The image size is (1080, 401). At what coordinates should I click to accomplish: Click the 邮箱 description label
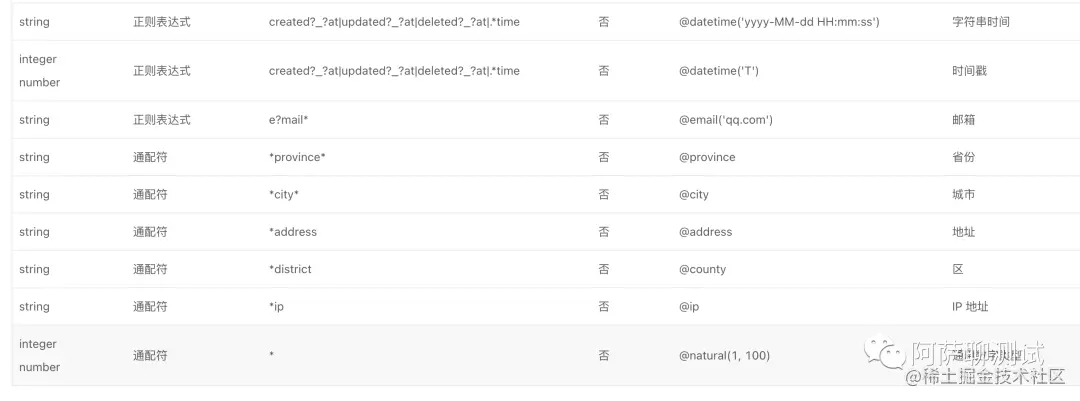964,120
